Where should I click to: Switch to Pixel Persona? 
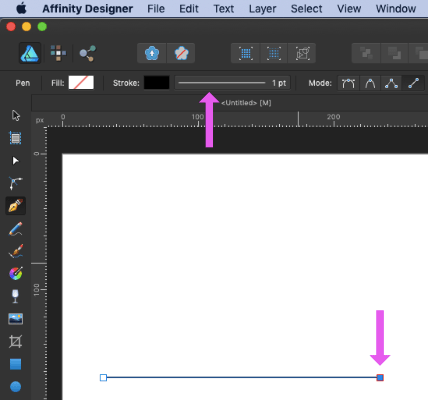(x=58, y=53)
